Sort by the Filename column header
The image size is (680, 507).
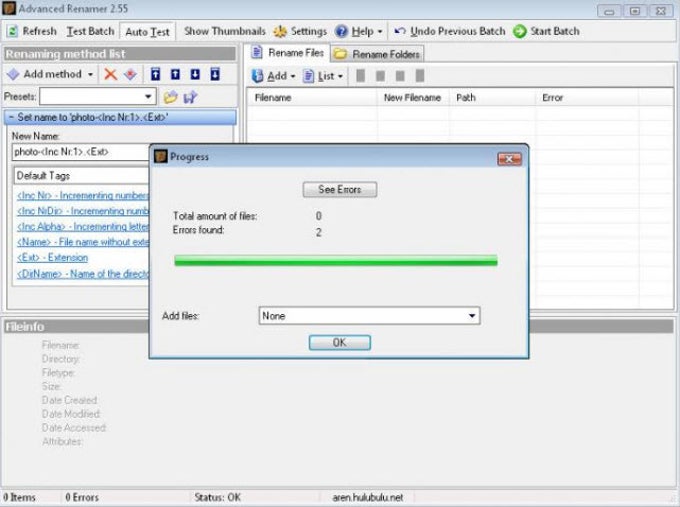(x=312, y=98)
